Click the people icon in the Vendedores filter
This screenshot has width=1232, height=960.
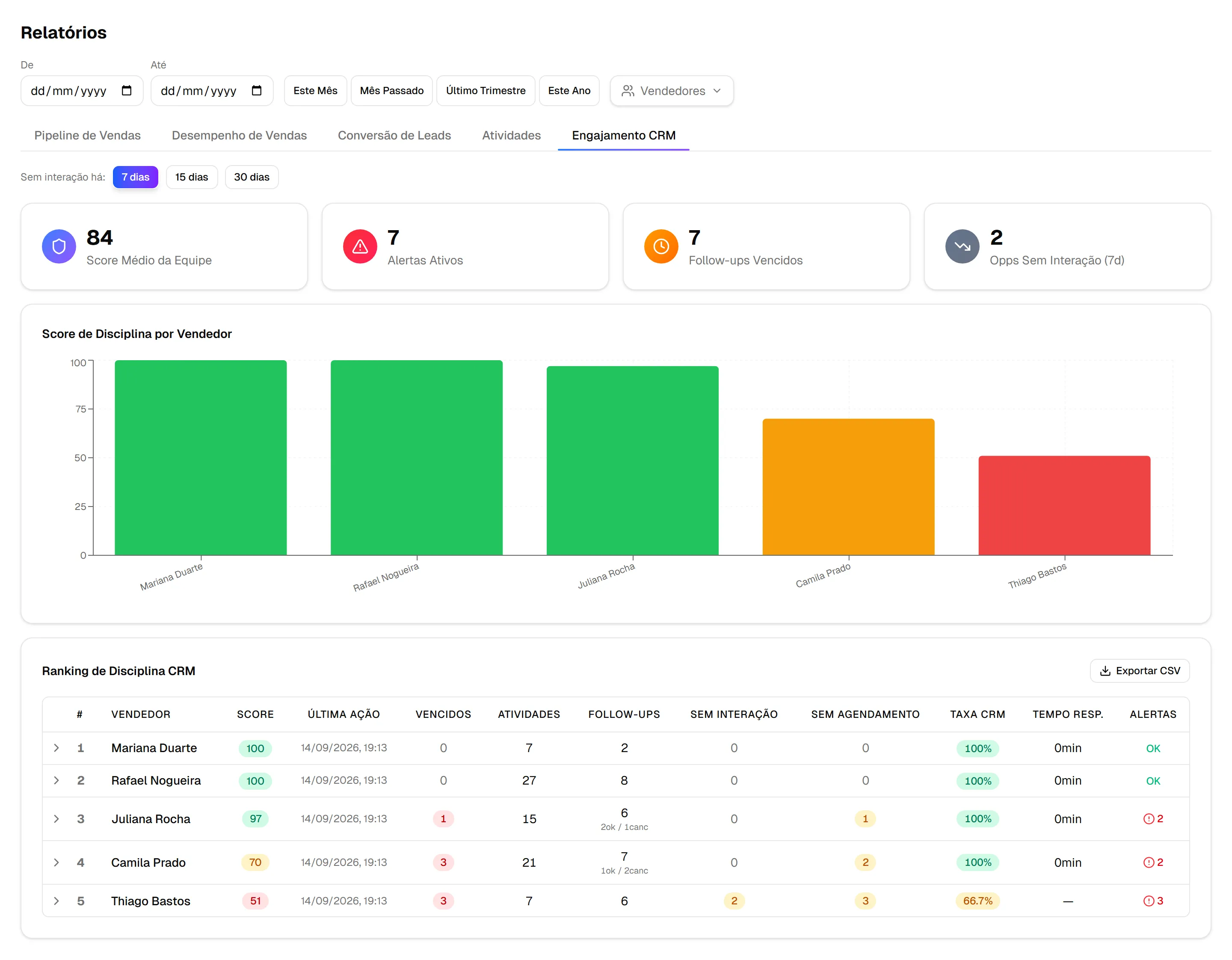[628, 91]
